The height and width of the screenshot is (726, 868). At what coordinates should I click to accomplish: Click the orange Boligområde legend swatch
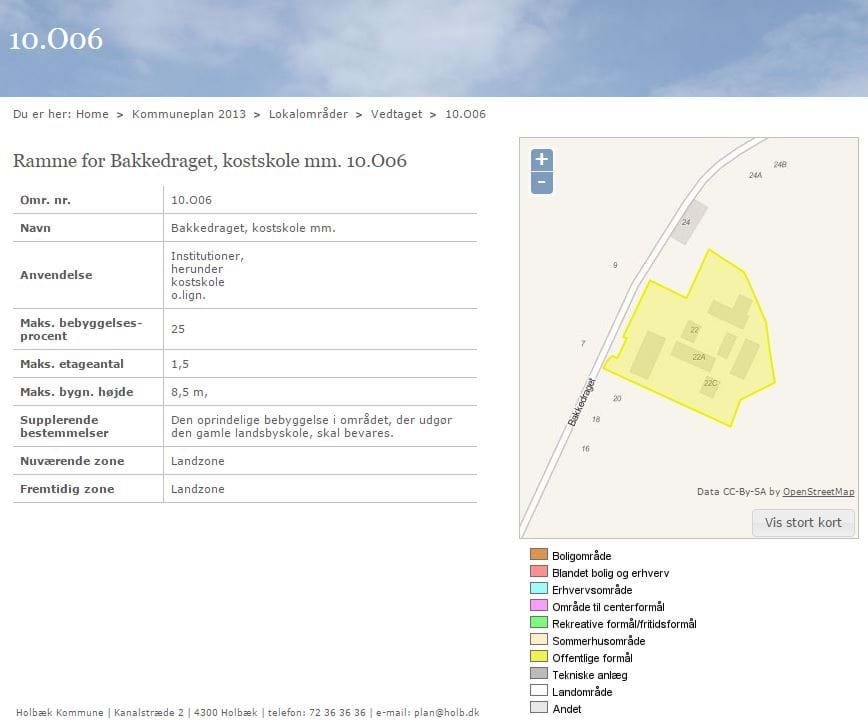(538, 555)
